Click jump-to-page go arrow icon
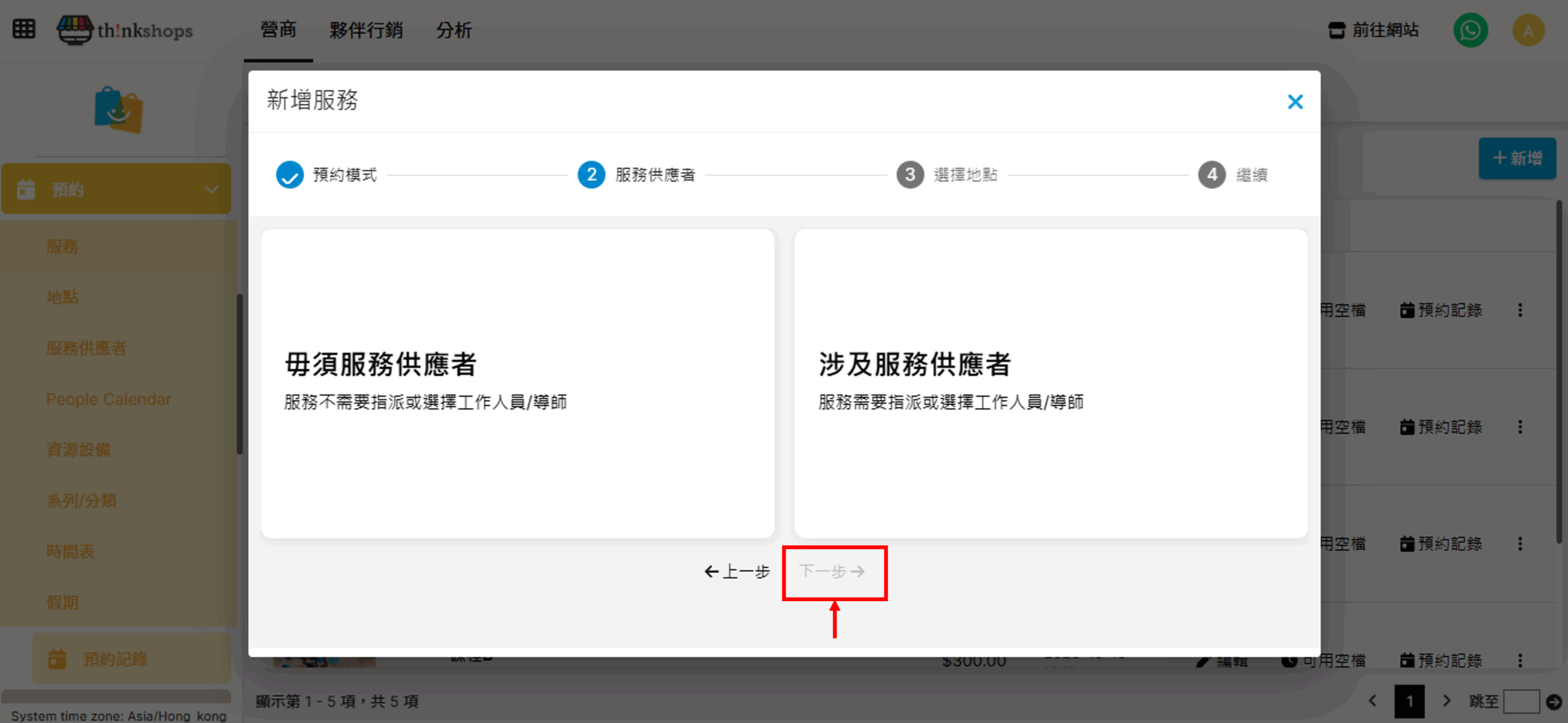 (x=1554, y=702)
